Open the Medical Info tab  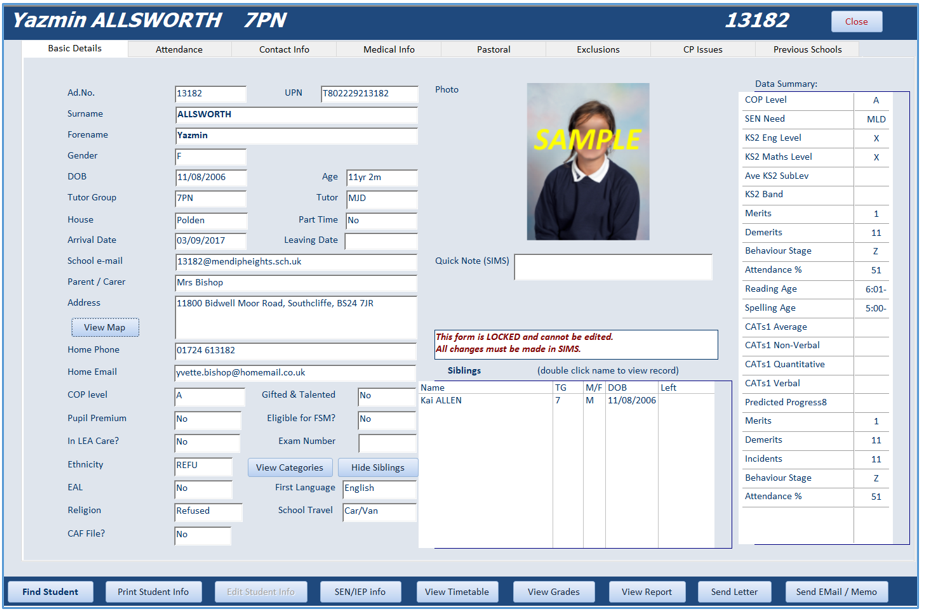point(389,50)
